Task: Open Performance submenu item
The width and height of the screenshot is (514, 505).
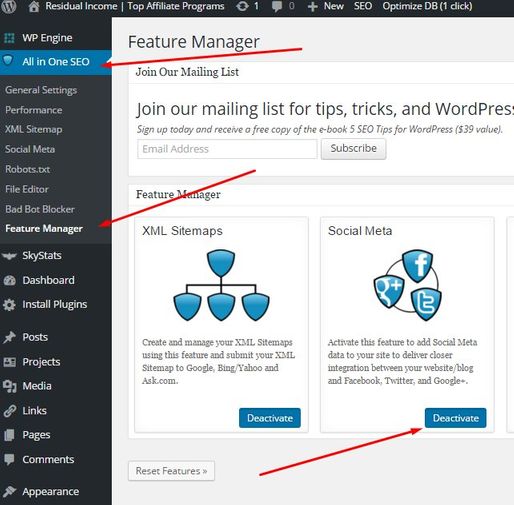Action: (34, 110)
